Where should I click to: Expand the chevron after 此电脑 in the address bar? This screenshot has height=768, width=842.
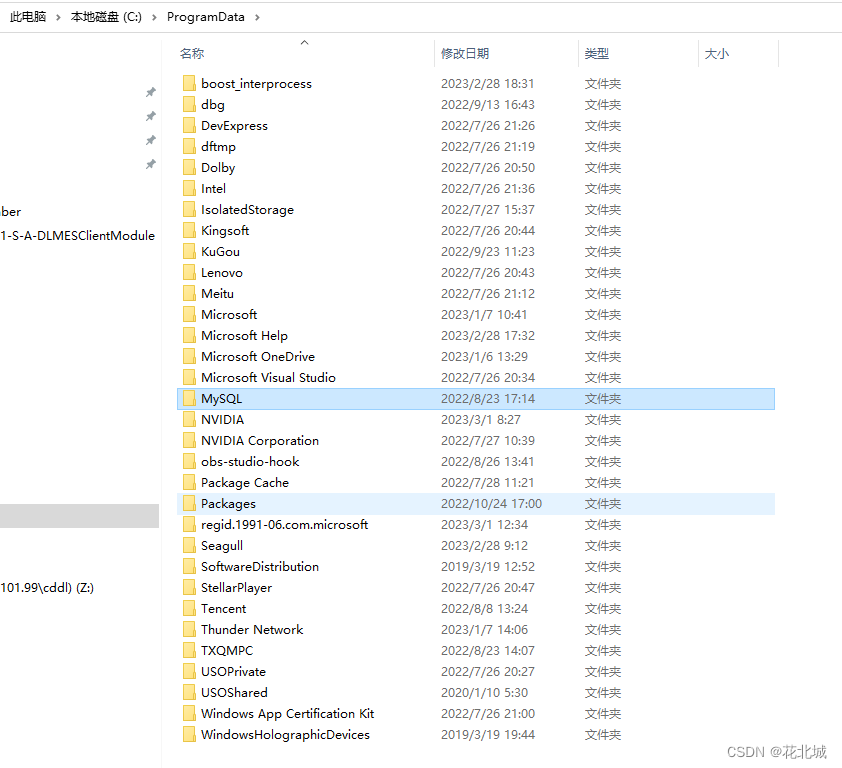tap(58, 17)
